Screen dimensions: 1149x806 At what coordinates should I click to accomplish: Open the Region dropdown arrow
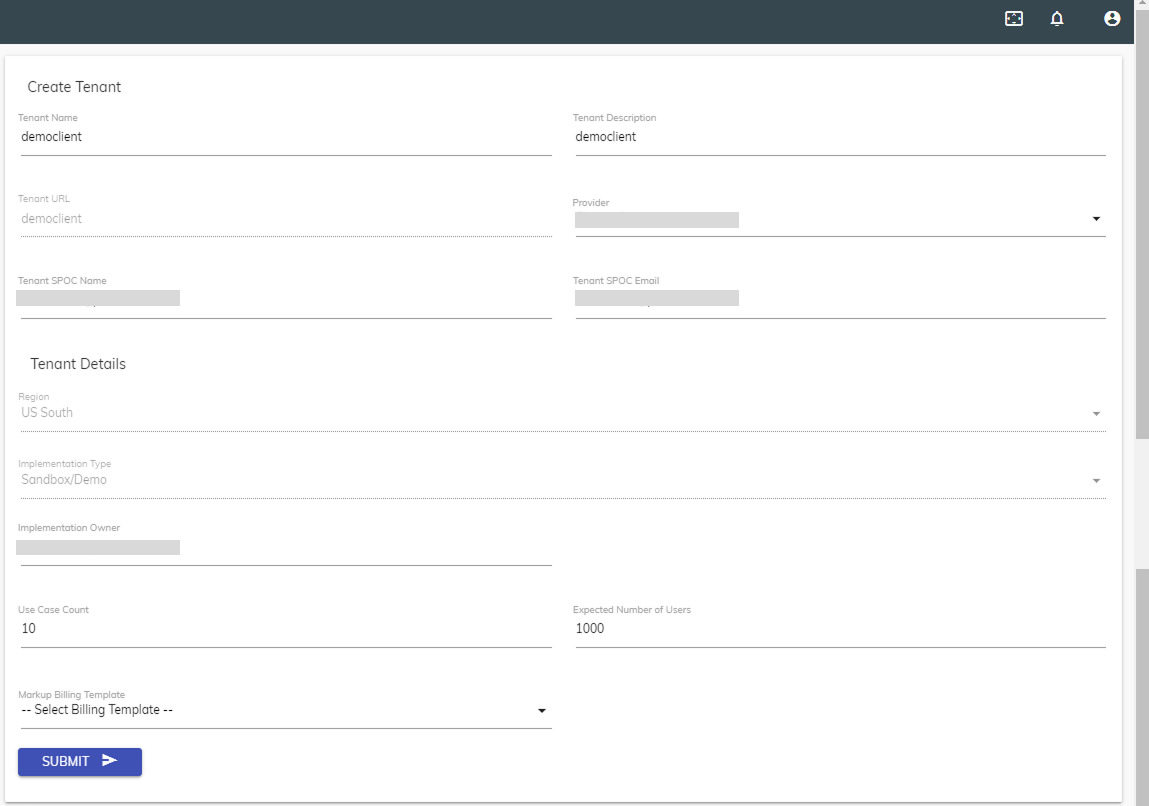[x=1096, y=413]
